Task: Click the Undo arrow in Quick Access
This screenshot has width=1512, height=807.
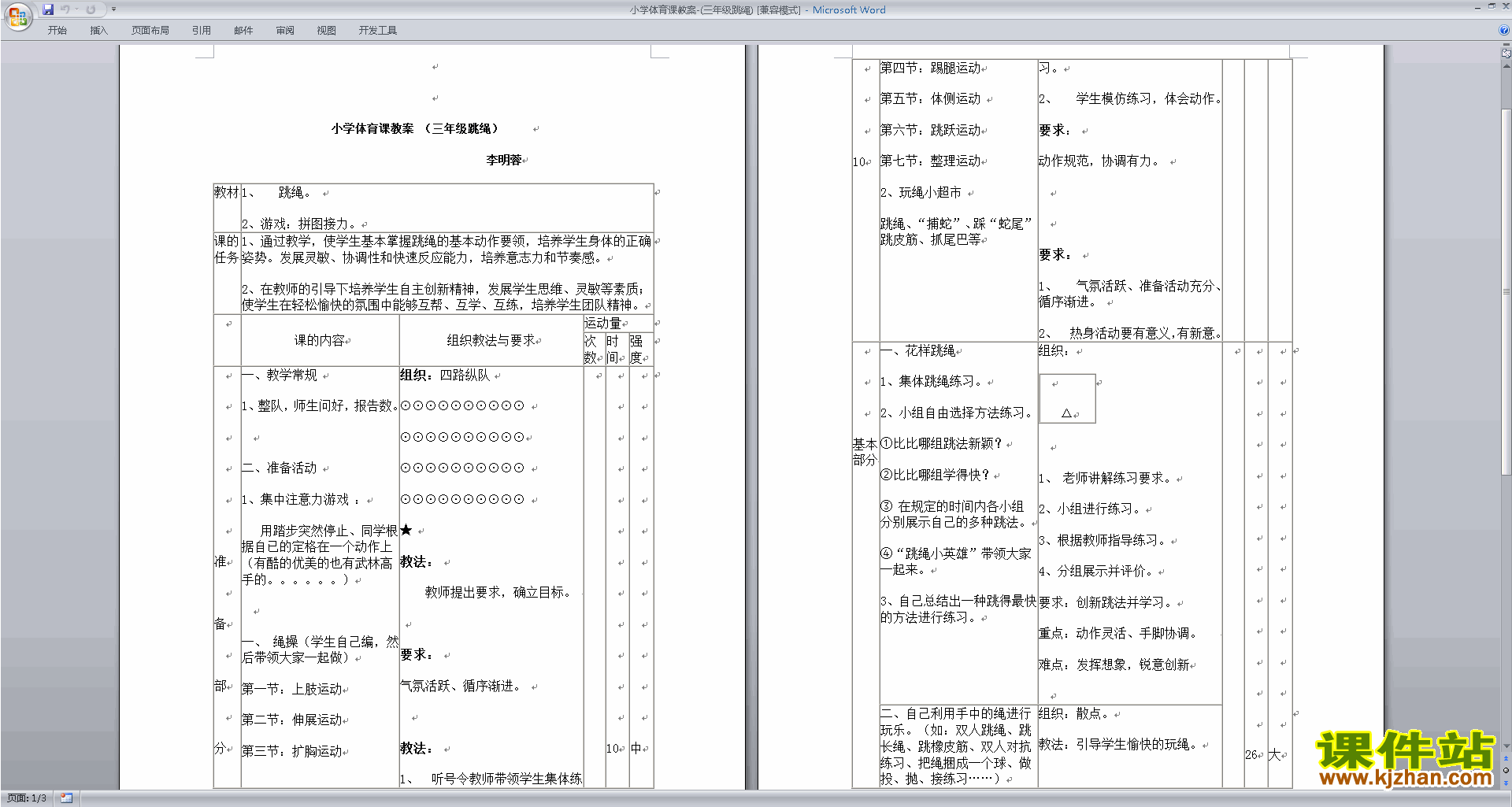Action: click(x=65, y=9)
